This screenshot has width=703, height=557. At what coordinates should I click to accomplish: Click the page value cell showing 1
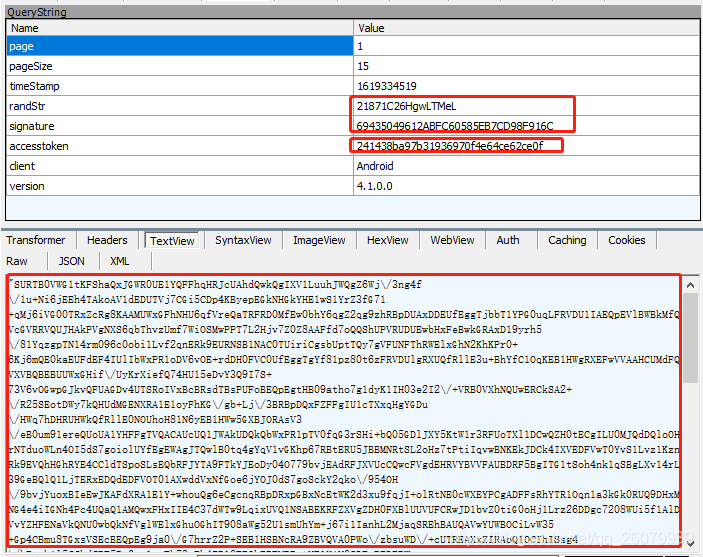pyautogui.click(x=526, y=46)
